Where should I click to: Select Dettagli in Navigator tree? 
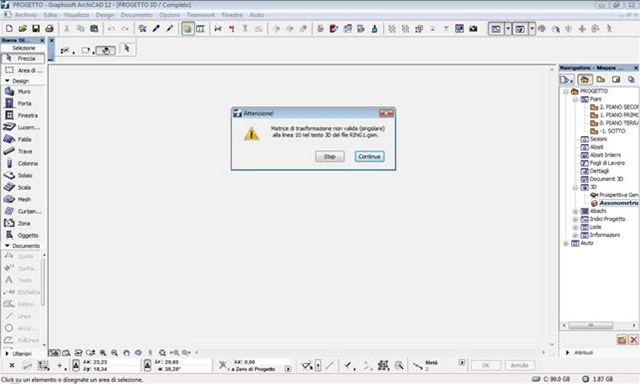click(x=595, y=171)
